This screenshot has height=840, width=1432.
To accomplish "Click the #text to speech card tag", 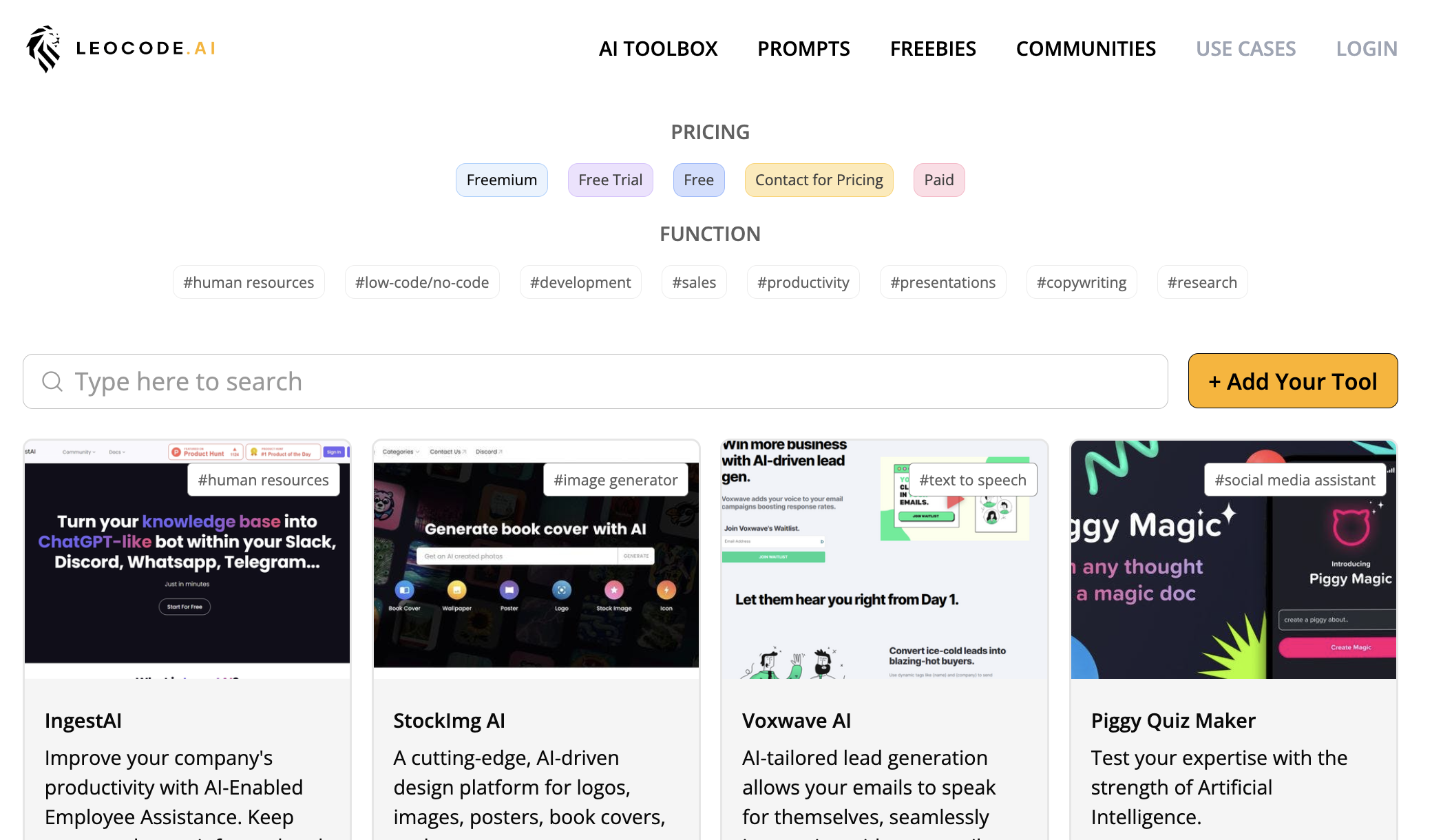I will [972, 480].
